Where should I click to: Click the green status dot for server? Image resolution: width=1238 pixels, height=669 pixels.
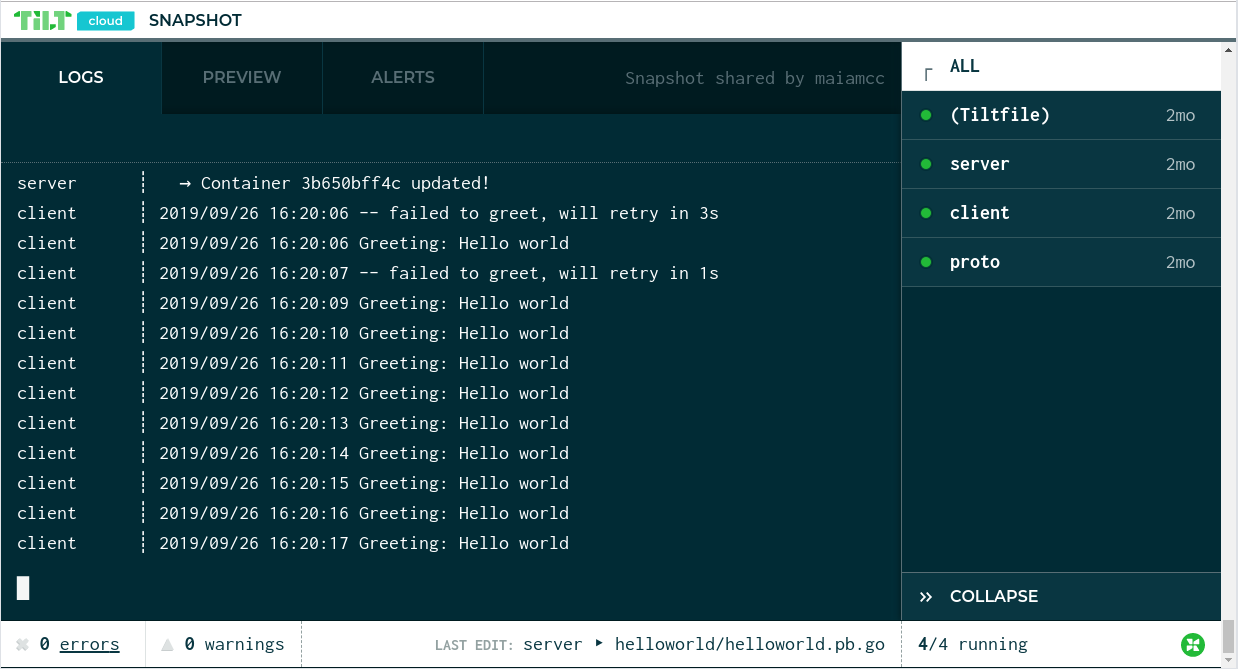(926, 164)
